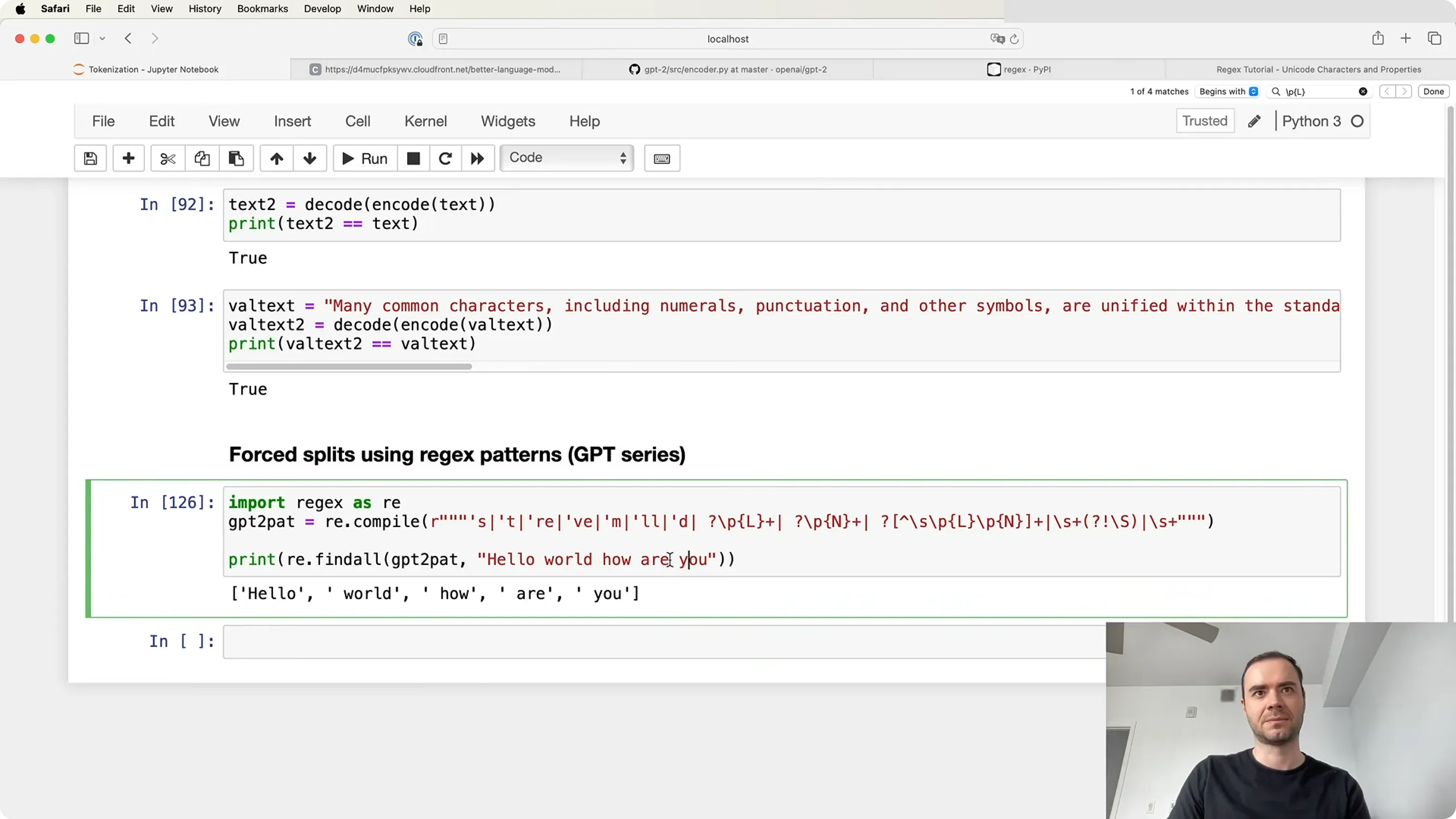Viewport: 1456px width, 819px height.
Task: Expand the sidebar options chevron
Action: pyautogui.click(x=102, y=38)
